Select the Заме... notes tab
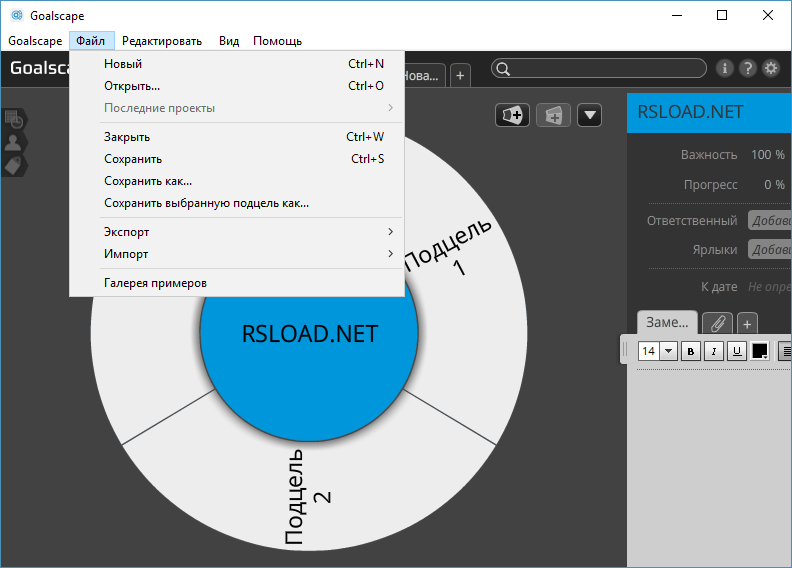The height and width of the screenshot is (568, 792). (667, 322)
